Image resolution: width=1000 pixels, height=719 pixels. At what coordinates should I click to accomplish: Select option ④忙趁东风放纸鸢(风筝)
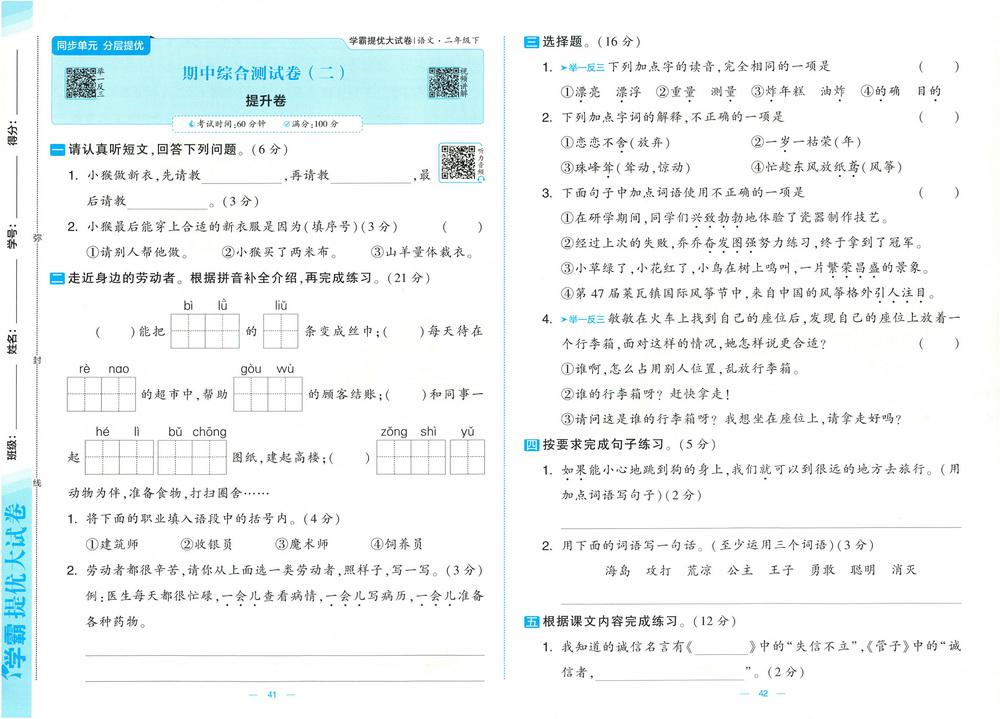tap(827, 168)
